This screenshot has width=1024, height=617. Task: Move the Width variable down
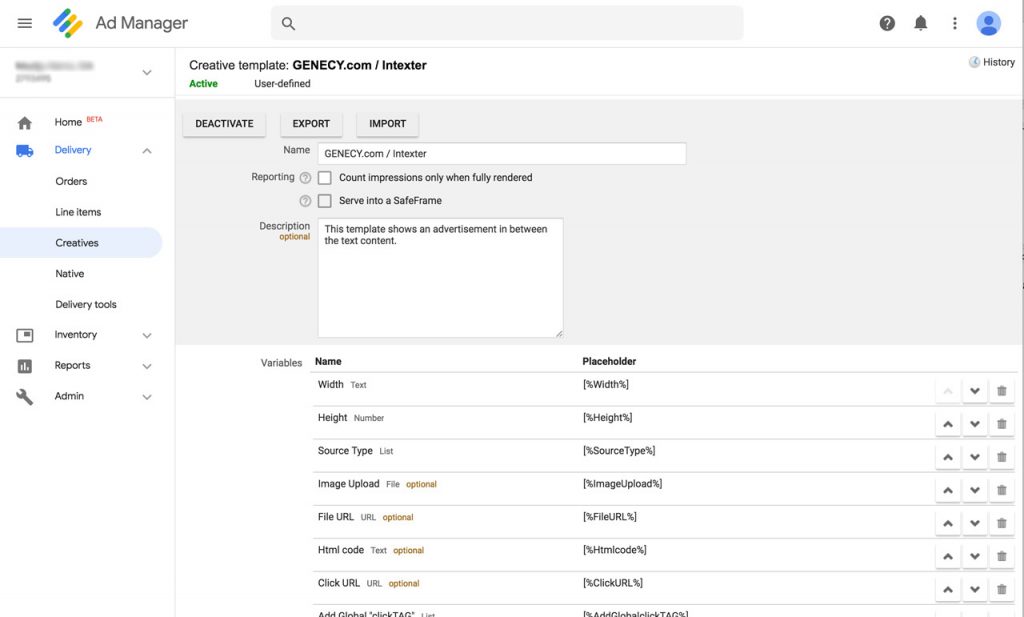pyautogui.click(x=974, y=391)
